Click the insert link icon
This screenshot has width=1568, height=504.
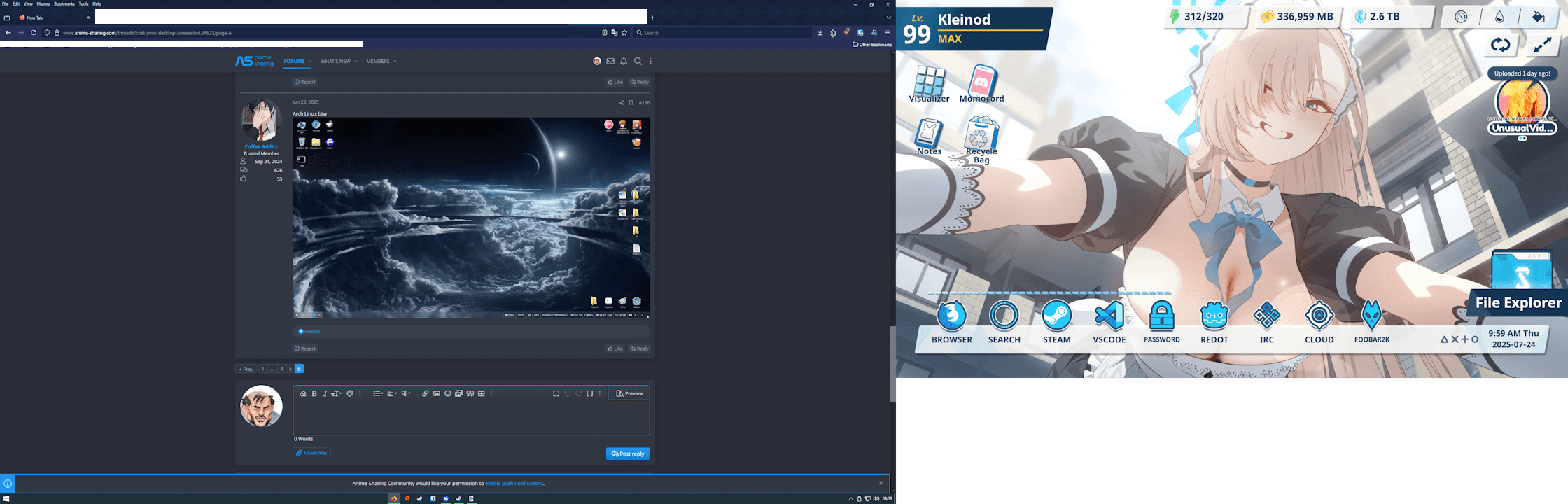pyautogui.click(x=425, y=393)
